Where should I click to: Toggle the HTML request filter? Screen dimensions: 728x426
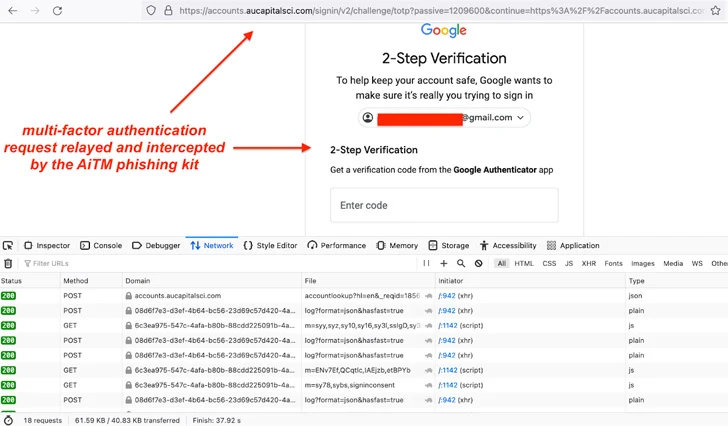(x=524, y=264)
